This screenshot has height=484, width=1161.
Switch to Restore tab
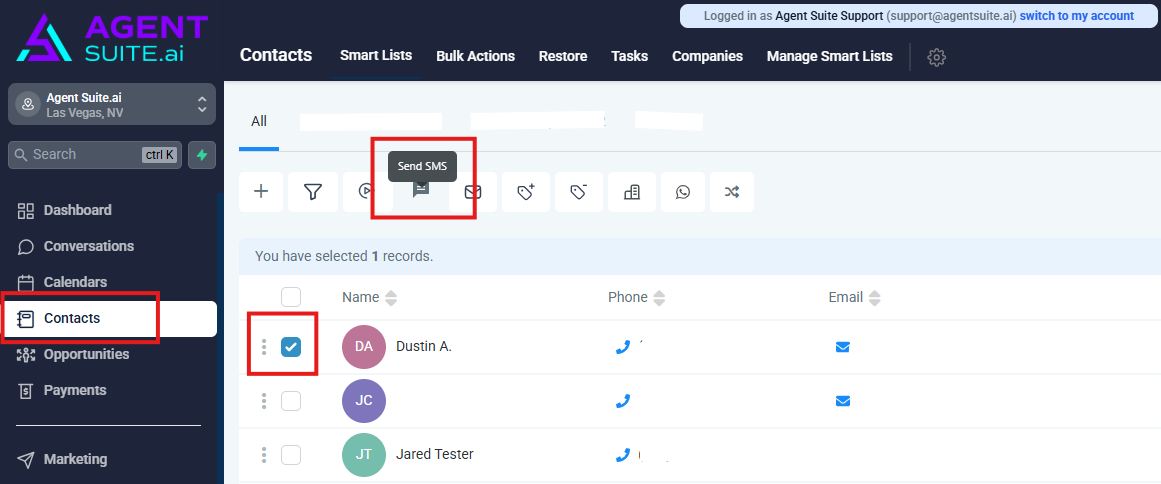pos(563,56)
